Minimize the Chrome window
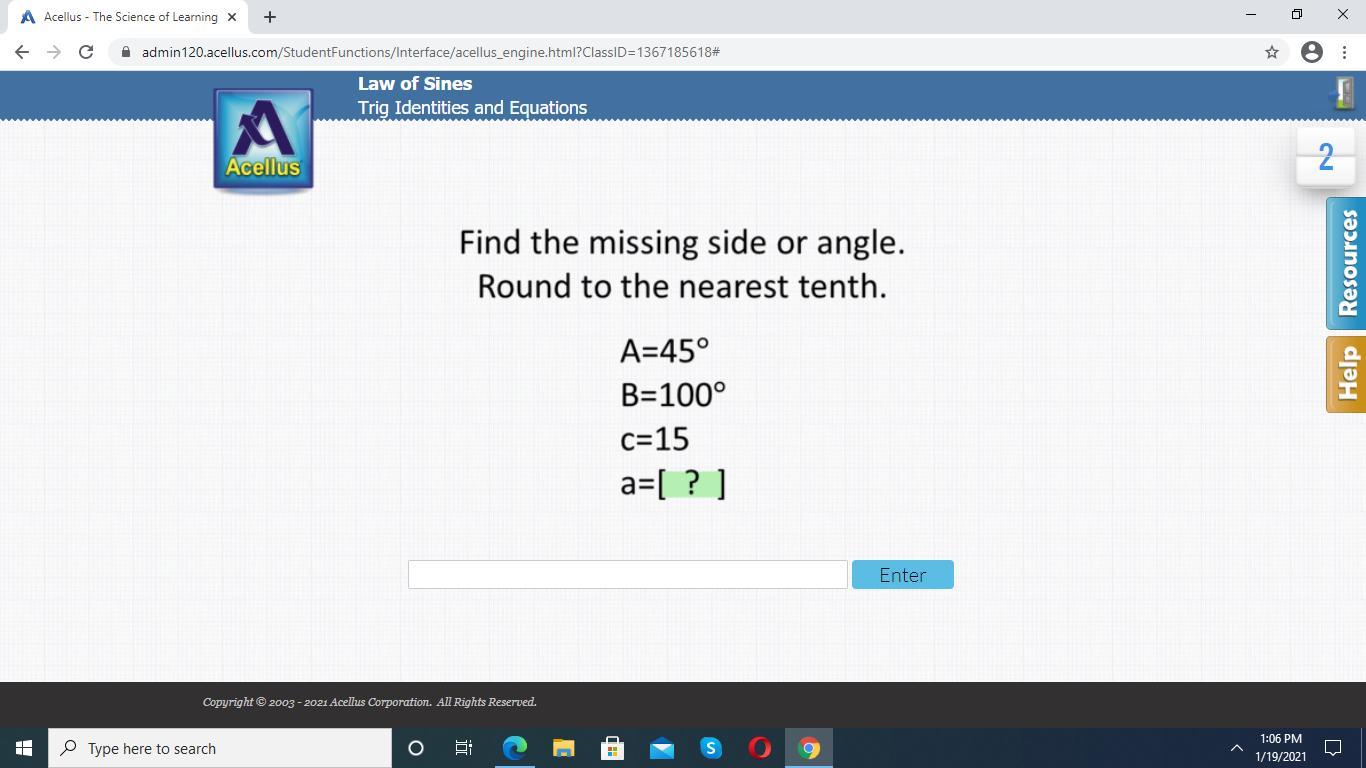This screenshot has width=1366, height=768. 1251,15
